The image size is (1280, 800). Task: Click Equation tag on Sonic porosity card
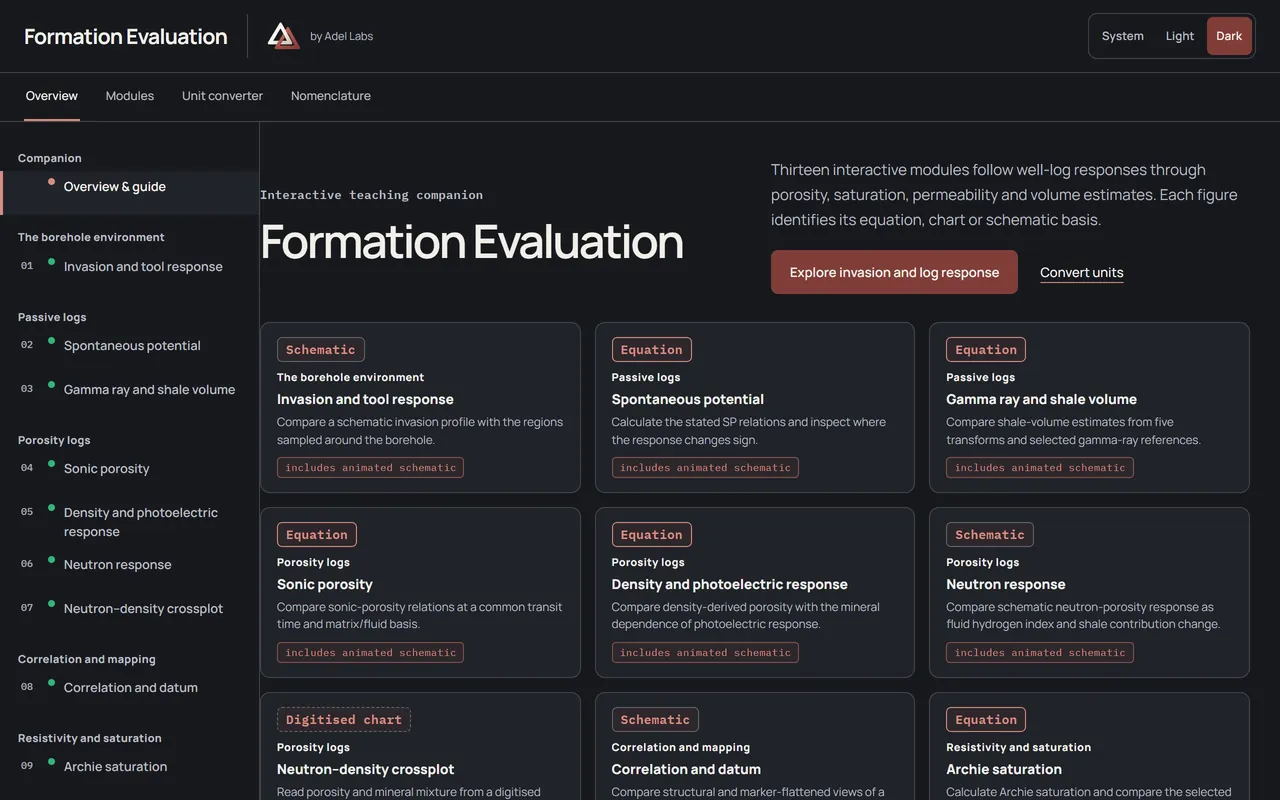pos(316,535)
